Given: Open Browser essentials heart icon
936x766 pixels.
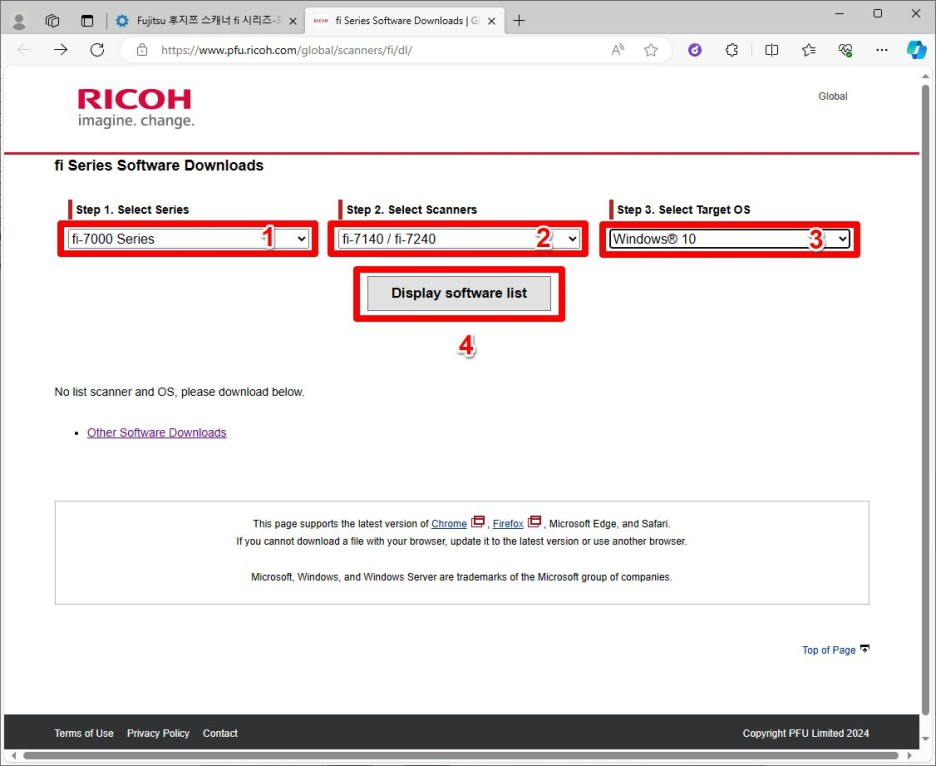Looking at the screenshot, I should (x=845, y=50).
